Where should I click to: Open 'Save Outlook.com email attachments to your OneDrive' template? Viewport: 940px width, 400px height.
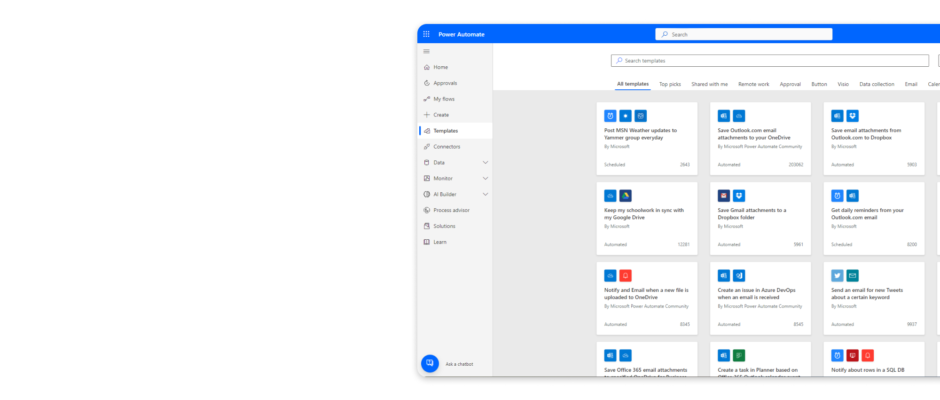coord(760,139)
